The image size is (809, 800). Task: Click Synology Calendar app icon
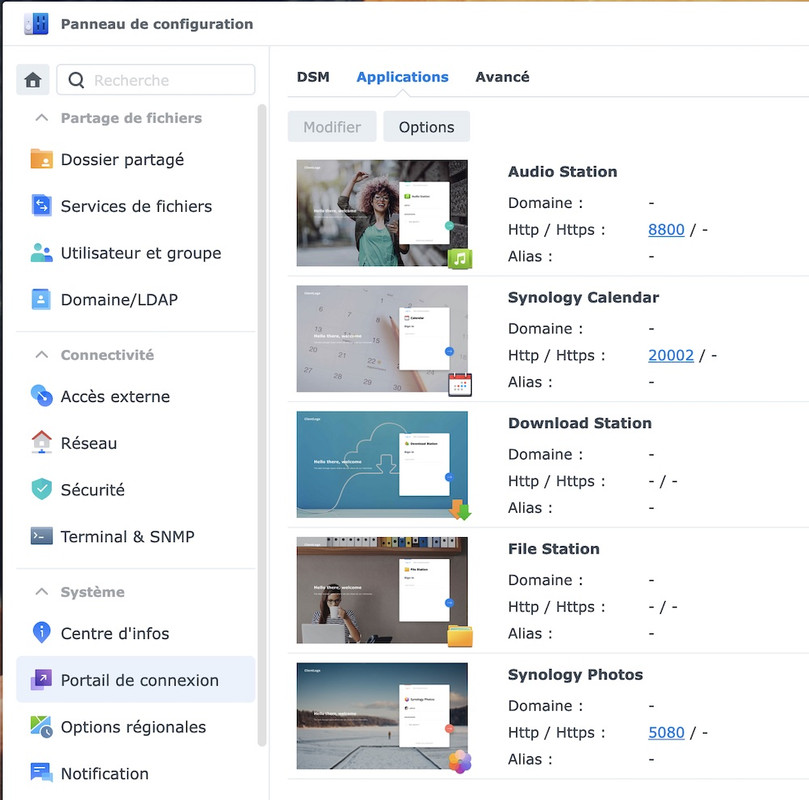[460, 384]
